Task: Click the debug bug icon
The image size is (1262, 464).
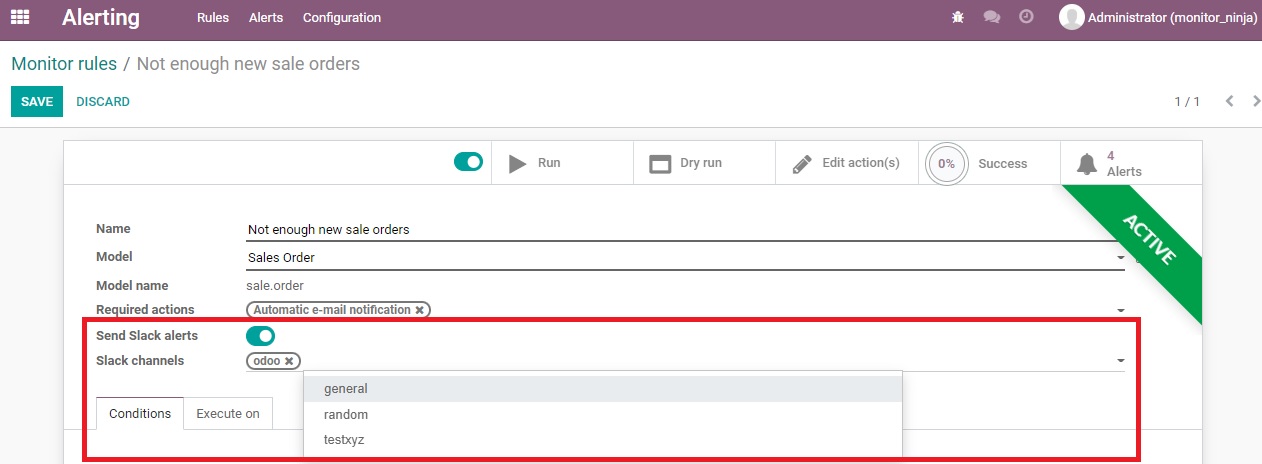Action: tap(958, 17)
